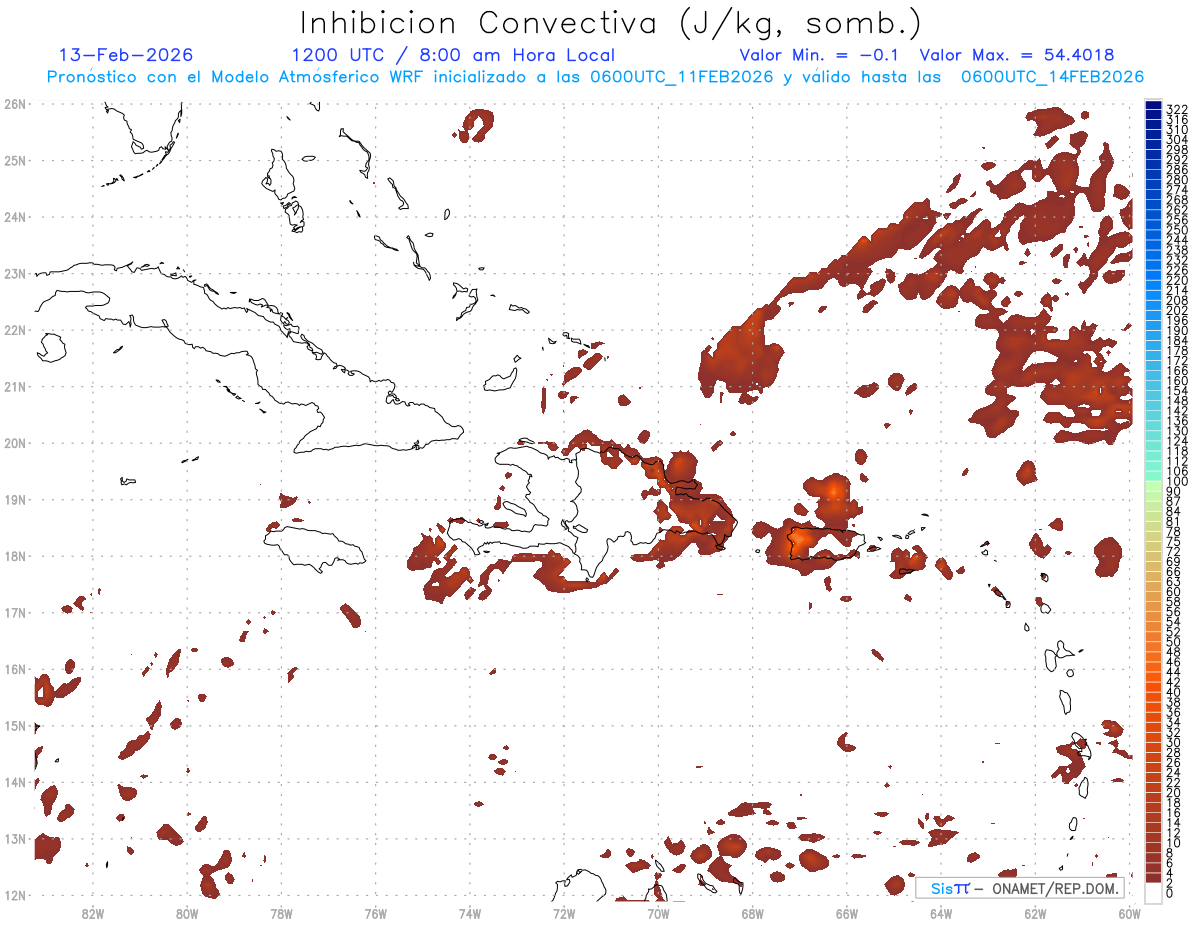Image resolution: width=1200 pixels, height=927 pixels.
Task: Click the '22N' latitude label
Action: [x=14, y=330]
